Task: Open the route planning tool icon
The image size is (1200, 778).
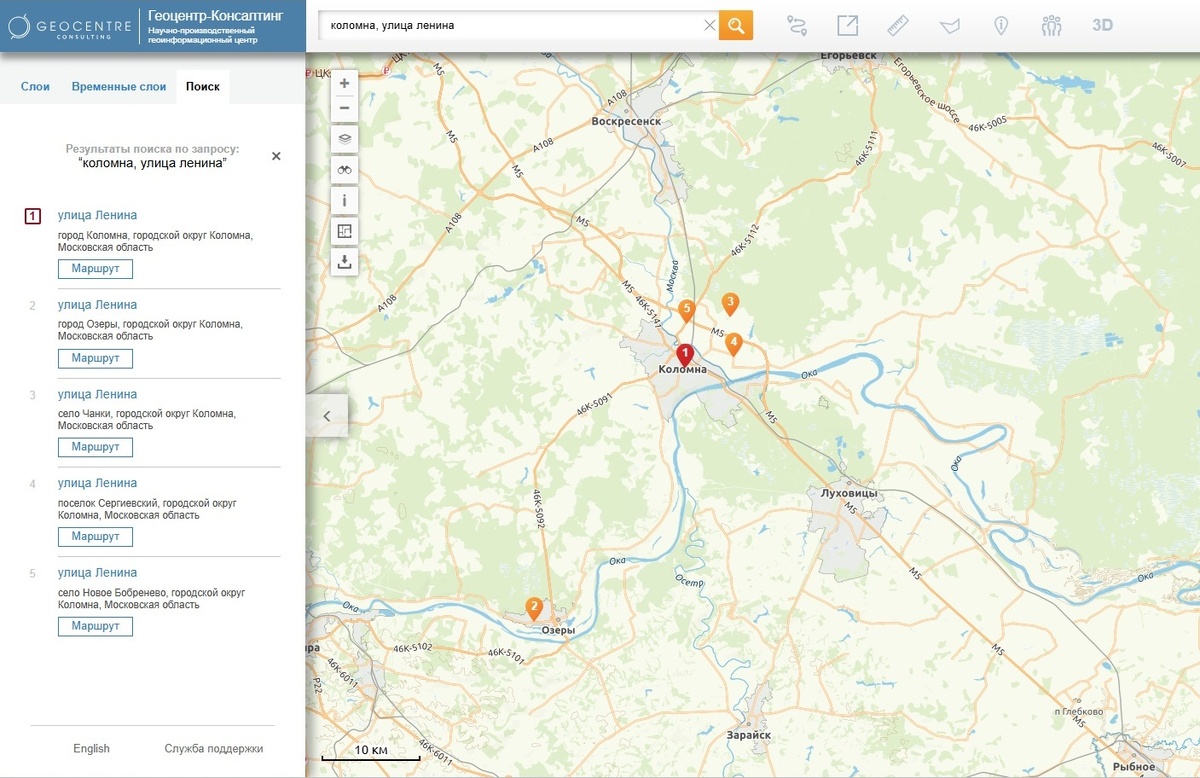Action: pos(797,26)
